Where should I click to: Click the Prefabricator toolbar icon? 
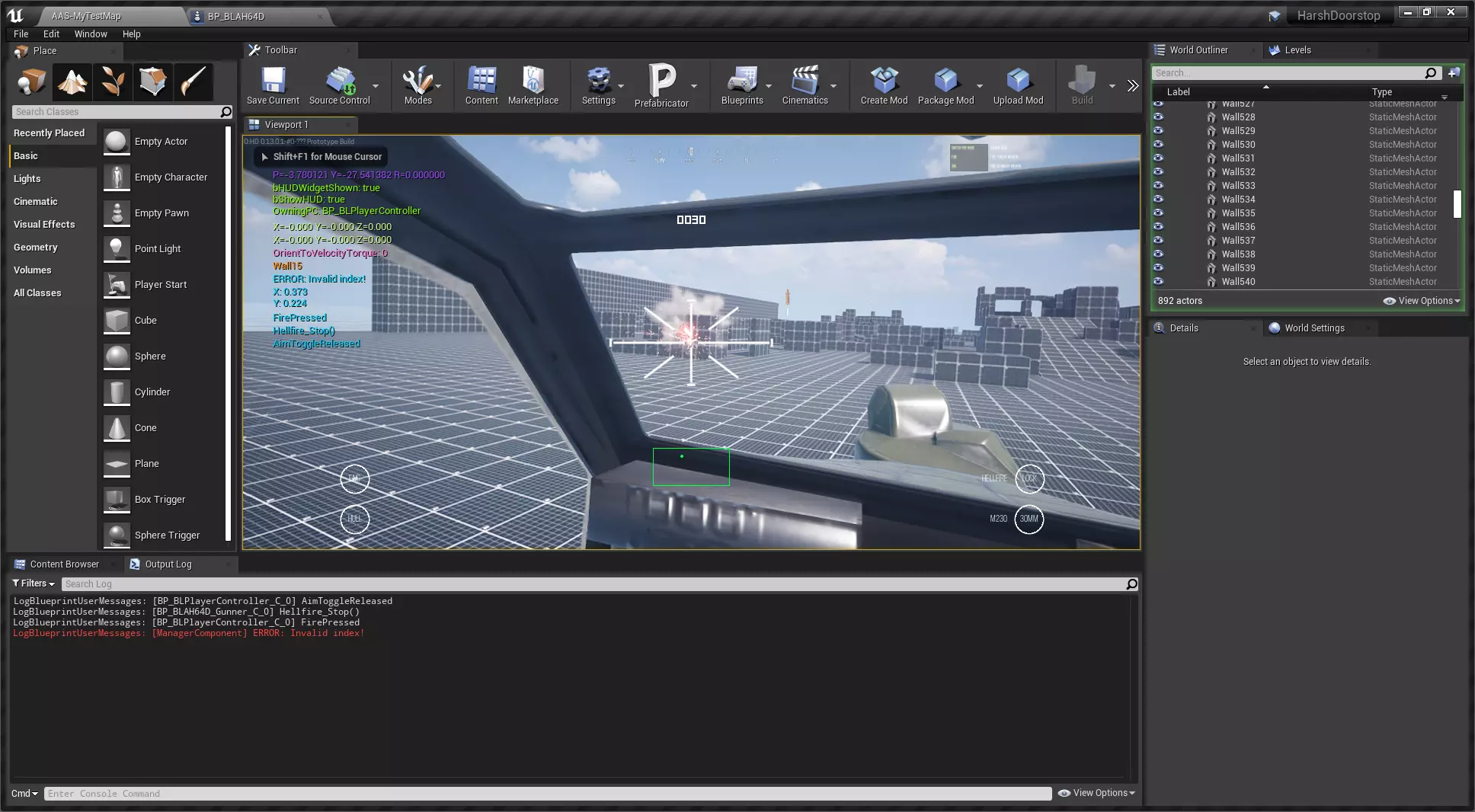pos(661,81)
